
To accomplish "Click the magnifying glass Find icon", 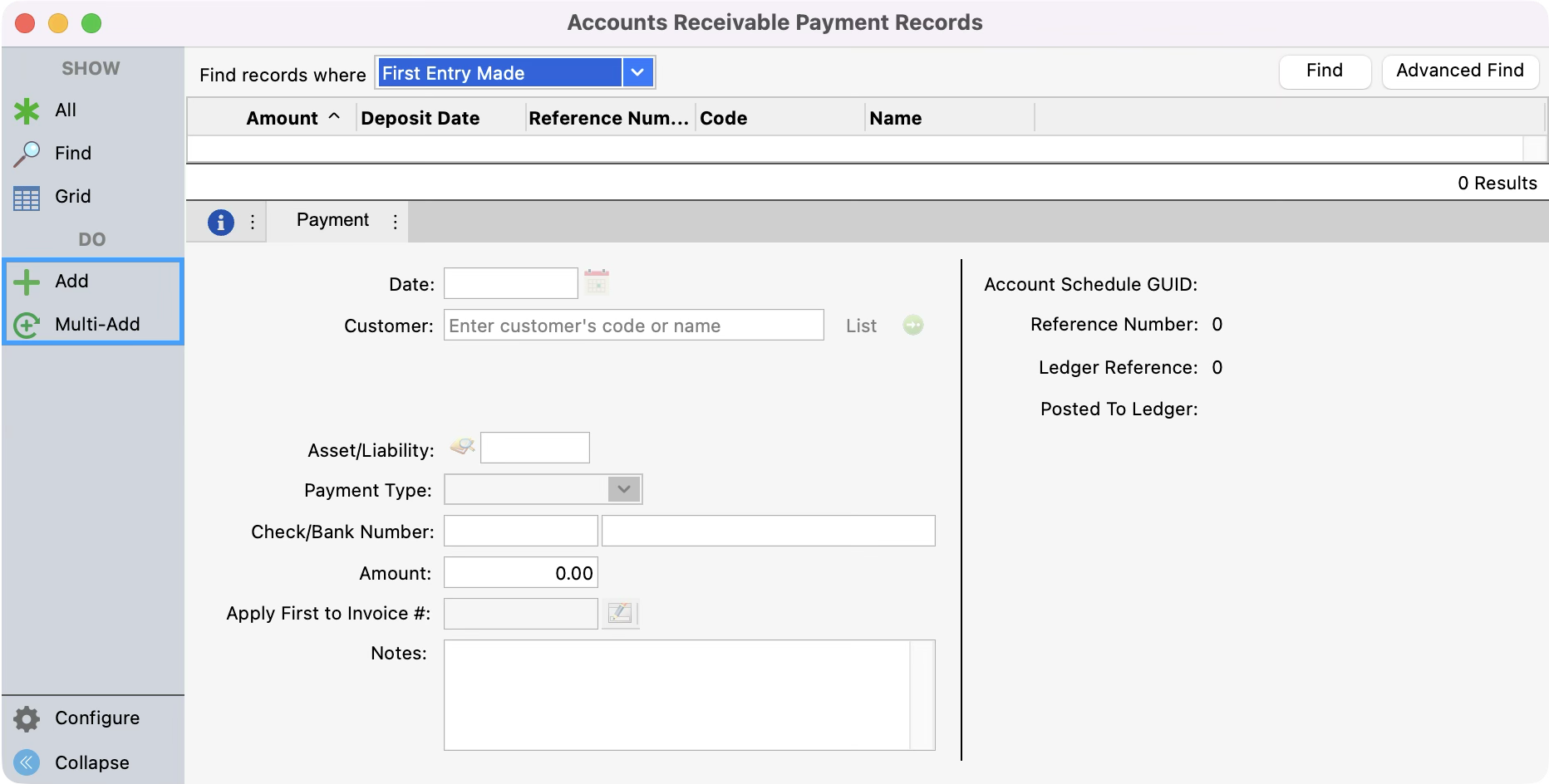I will pos(27,154).
